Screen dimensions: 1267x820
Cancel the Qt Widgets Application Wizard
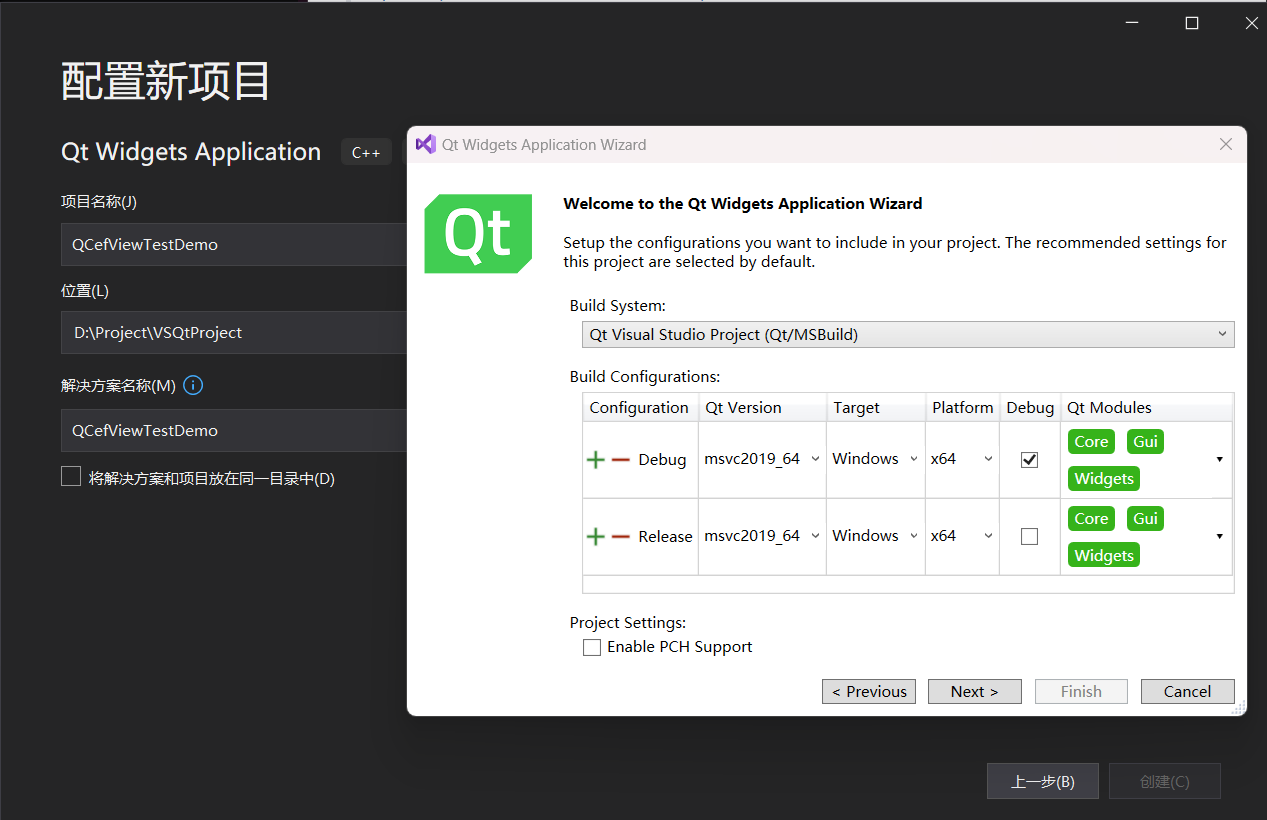(1188, 692)
